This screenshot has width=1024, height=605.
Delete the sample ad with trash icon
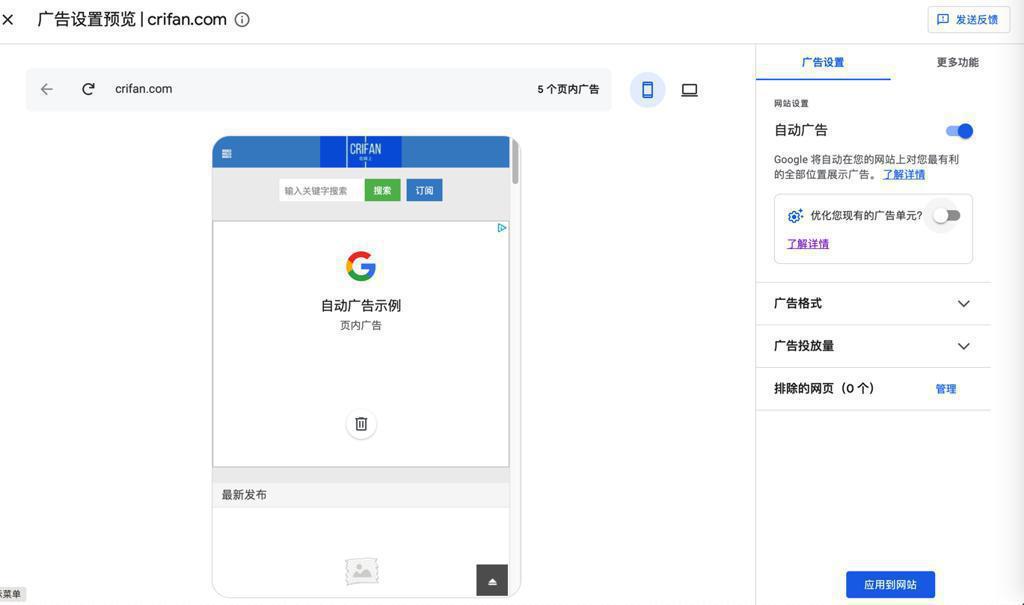coord(361,424)
